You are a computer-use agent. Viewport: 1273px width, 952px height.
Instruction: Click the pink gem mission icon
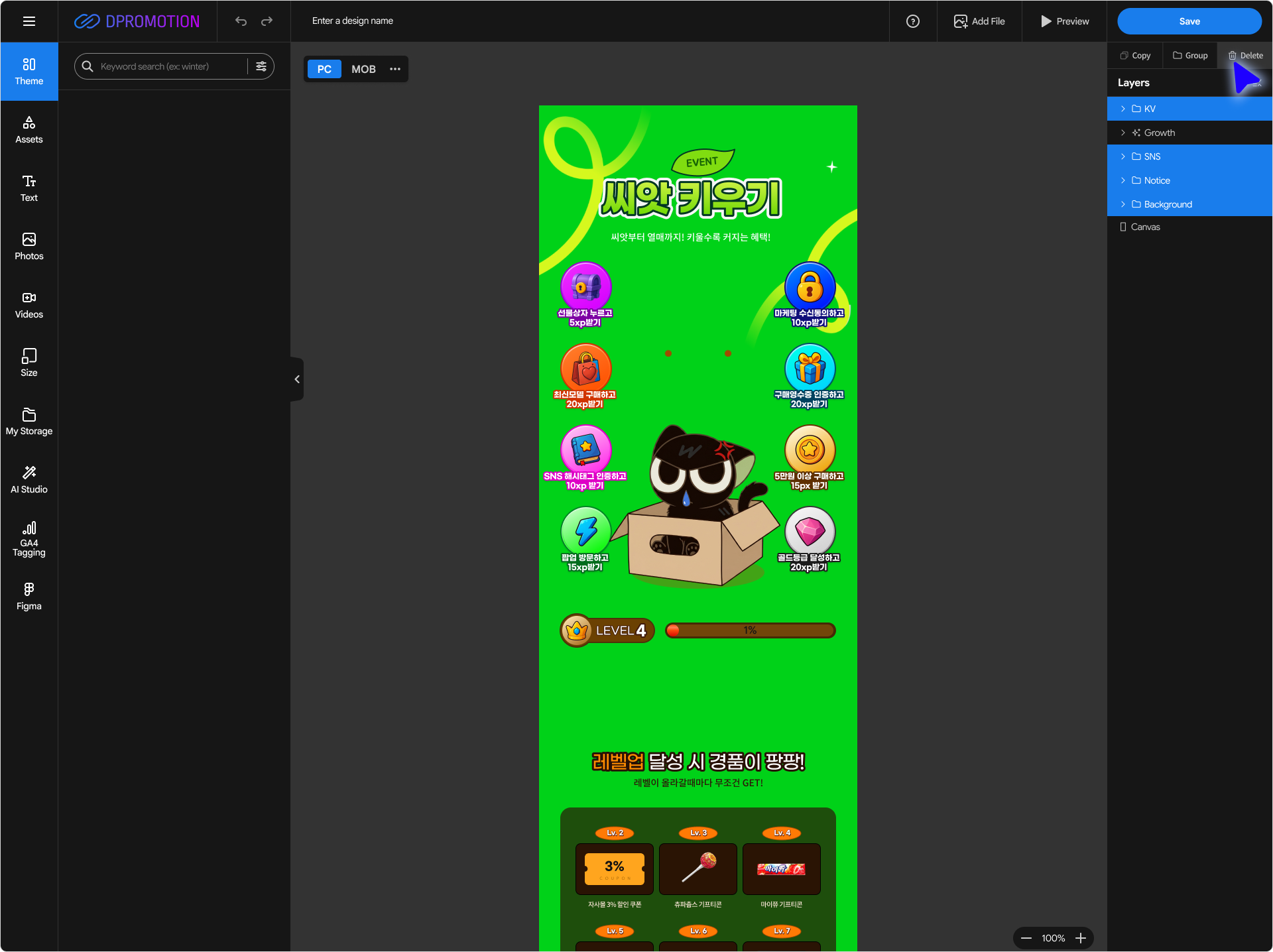pos(810,531)
